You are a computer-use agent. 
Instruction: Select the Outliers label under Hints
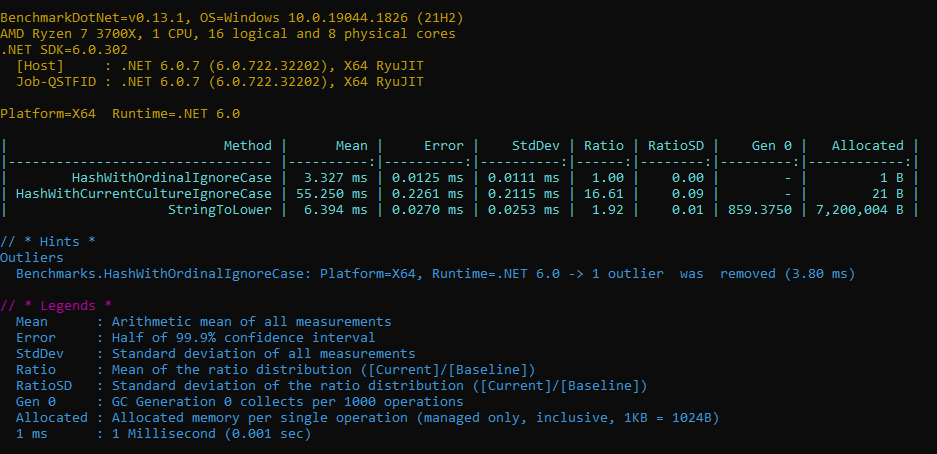[32, 257]
